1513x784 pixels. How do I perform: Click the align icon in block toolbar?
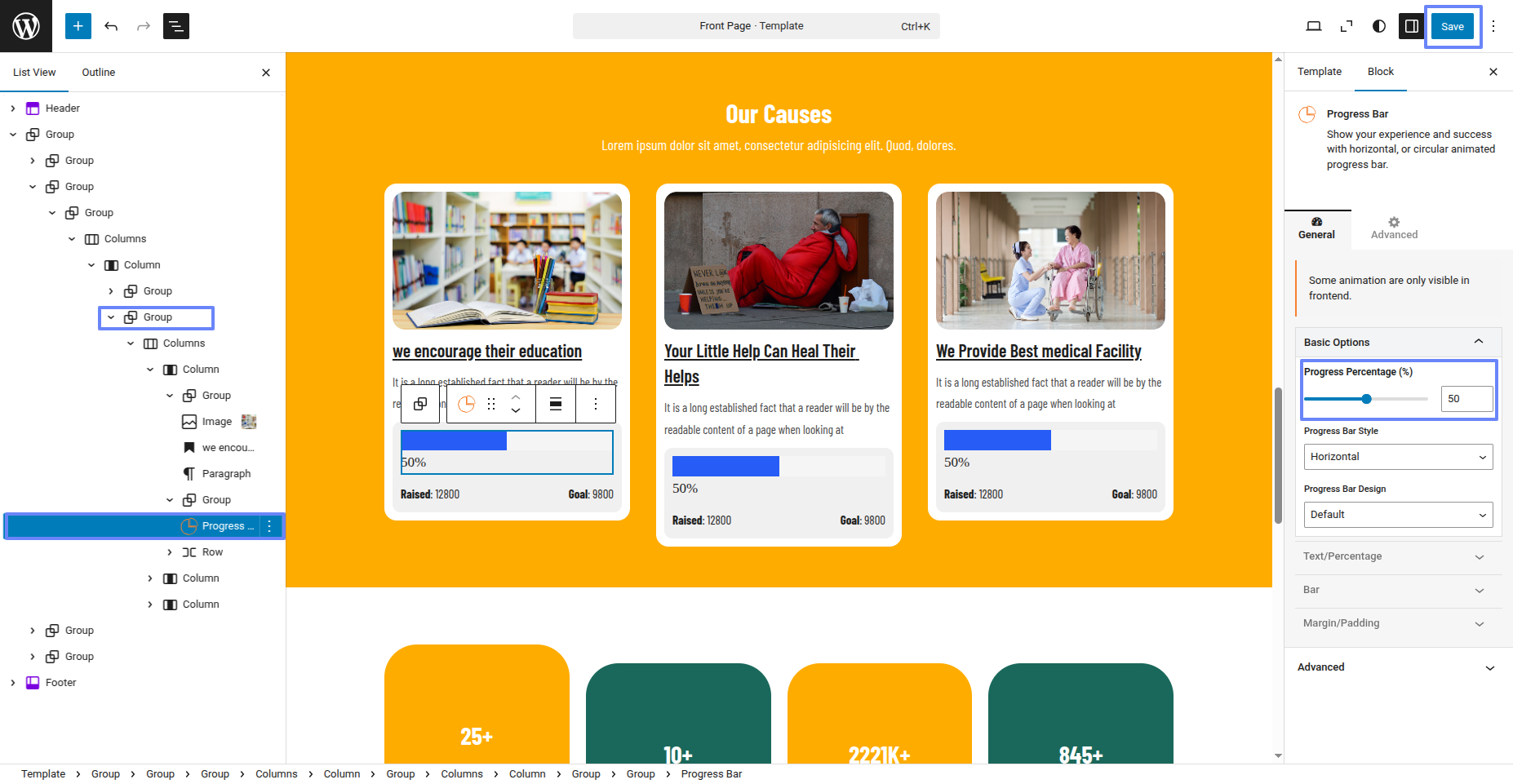[x=556, y=404]
